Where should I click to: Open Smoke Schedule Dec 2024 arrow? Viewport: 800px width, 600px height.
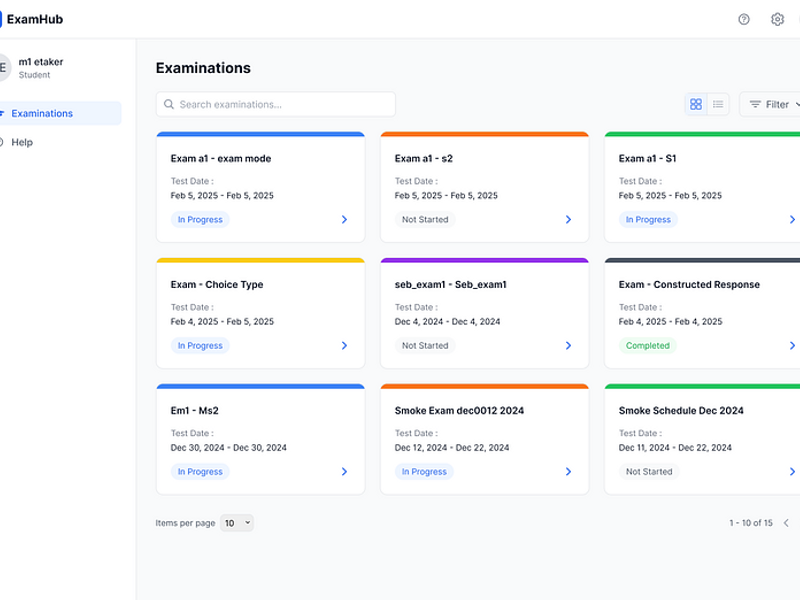(x=792, y=471)
